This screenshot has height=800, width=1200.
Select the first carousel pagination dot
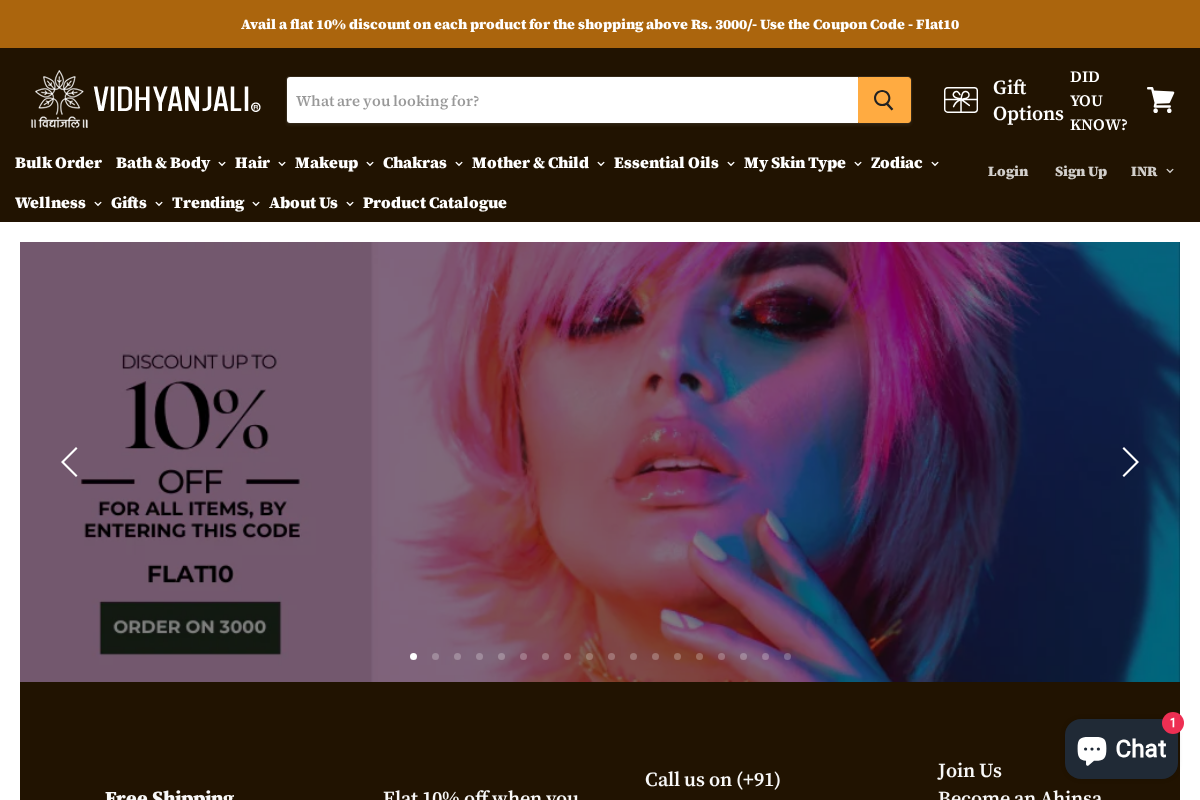[413, 656]
